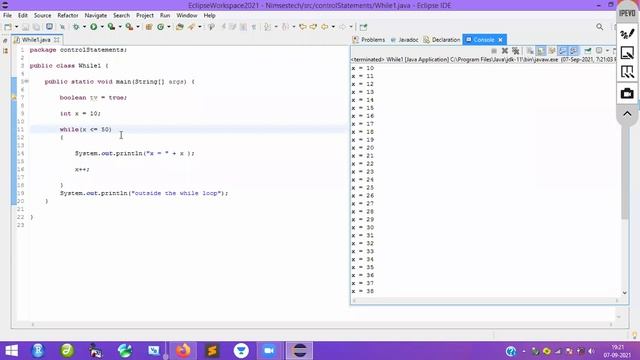Open Firefox from the taskbar
Screen dimensions: 640x360
pos(183,351)
